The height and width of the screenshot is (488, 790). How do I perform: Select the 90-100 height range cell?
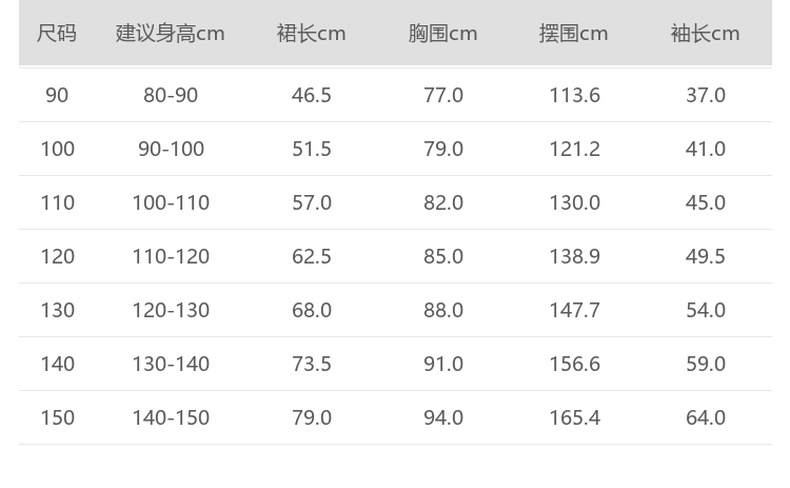tap(171, 150)
